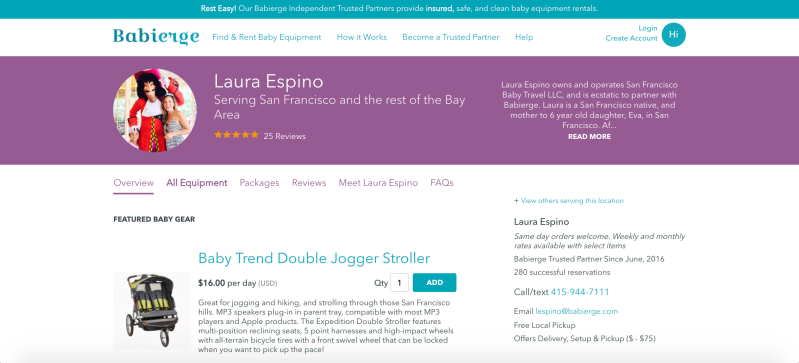This screenshot has height=363, width=799.
Task: Open Become a Trusted Partner page
Action: pos(450,37)
